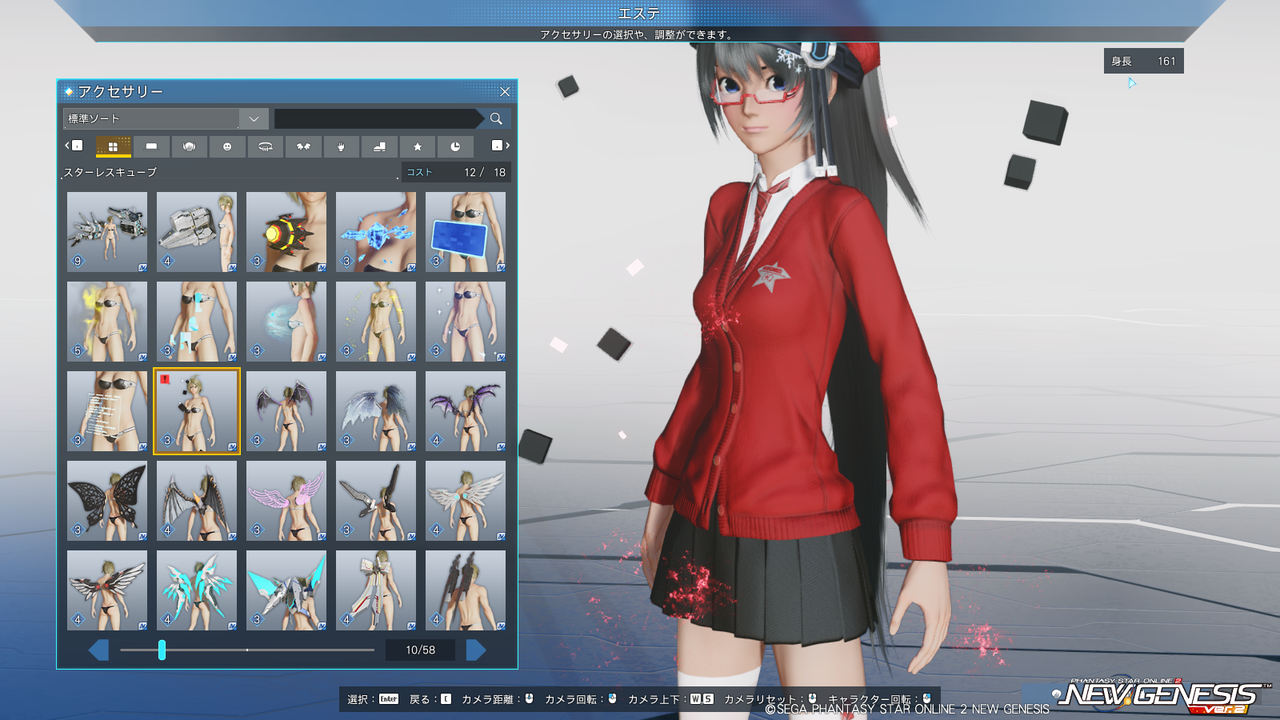Open the halo ring accessory category tab
This screenshot has width=1280, height=720.
tap(265, 146)
